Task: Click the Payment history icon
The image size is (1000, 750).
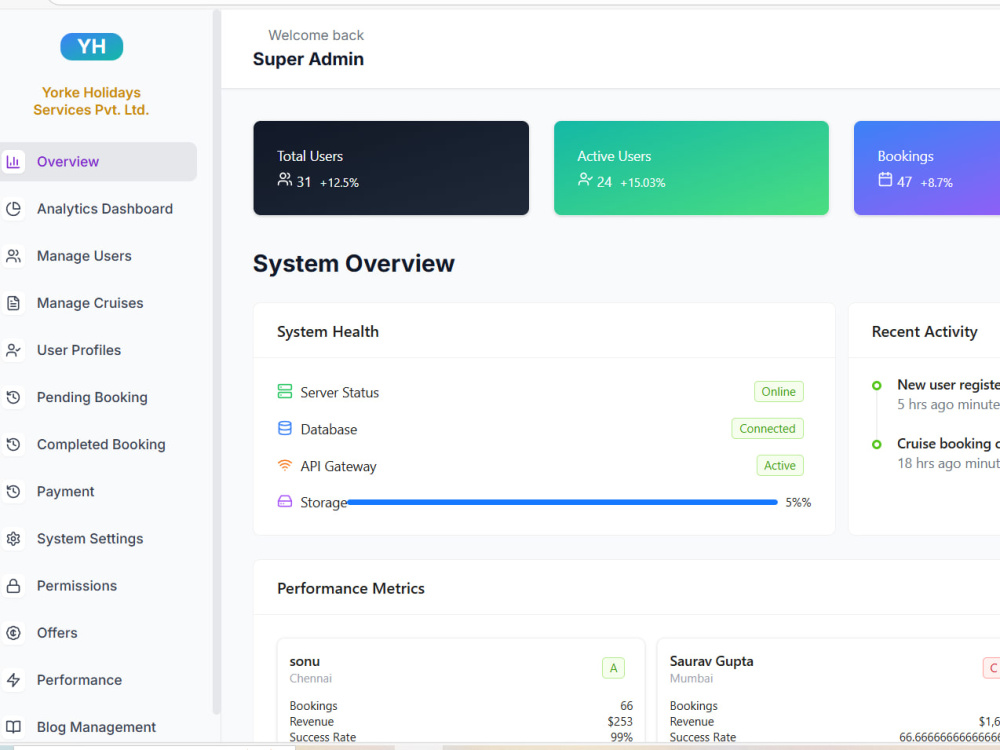Action: [x=13, y=492]
